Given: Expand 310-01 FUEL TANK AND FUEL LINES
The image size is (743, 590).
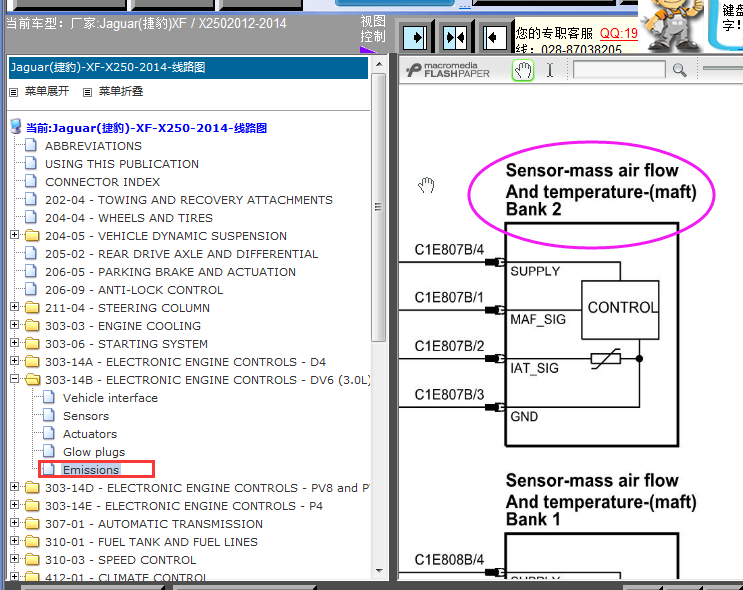Looking at the screenshot, I should coord(15,541).
